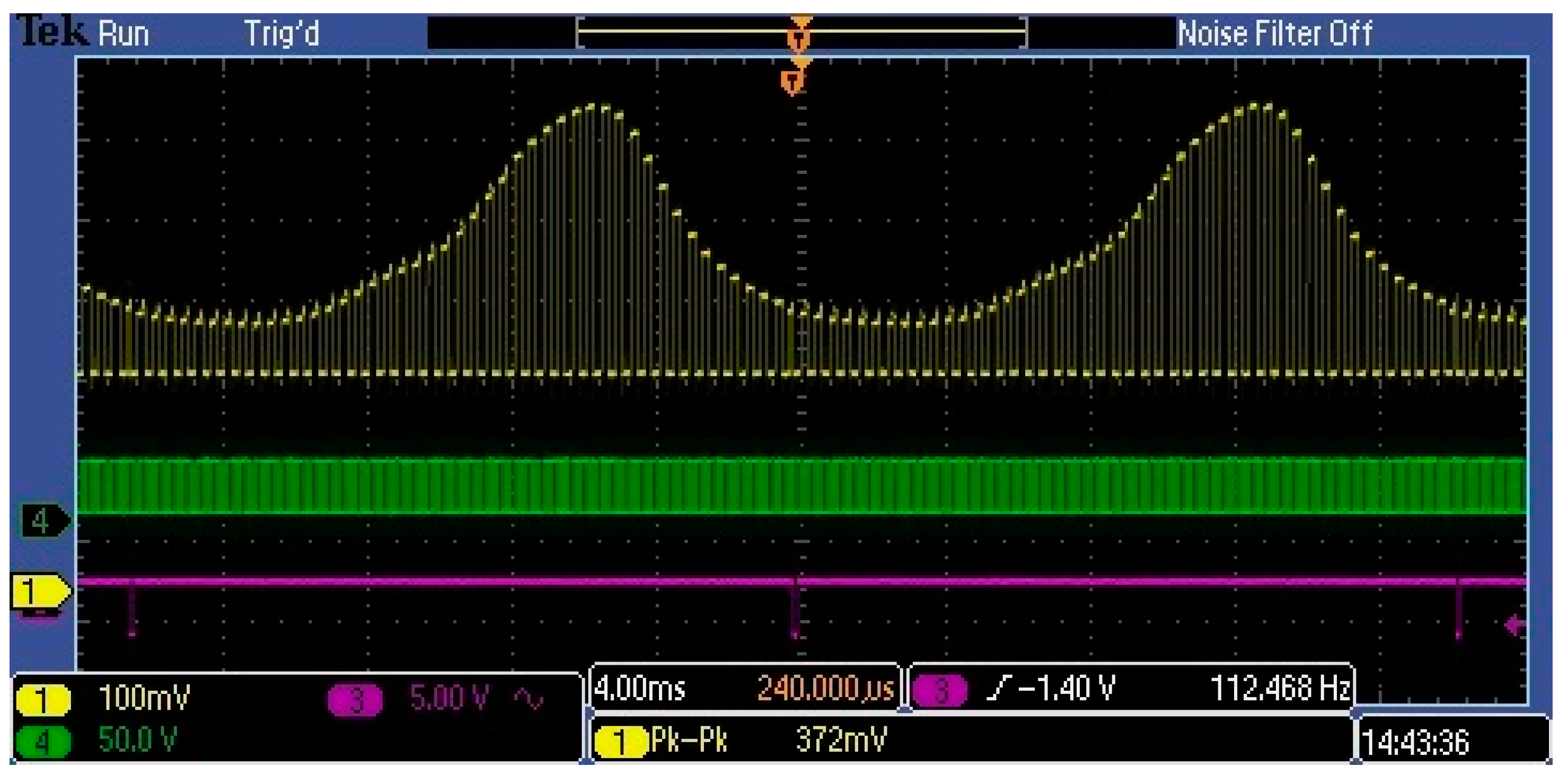This screenshot has height=784, width=1568.
Task: Click green channel 4 badge in the scale readout
Action: [x=42, y=742]
